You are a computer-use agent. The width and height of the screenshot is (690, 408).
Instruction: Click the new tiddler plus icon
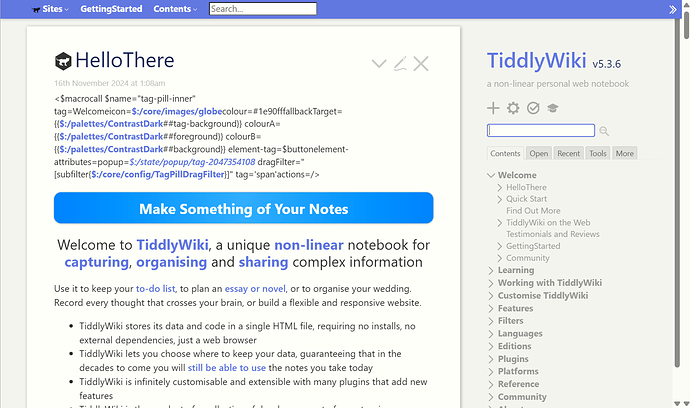coord(493,108)
